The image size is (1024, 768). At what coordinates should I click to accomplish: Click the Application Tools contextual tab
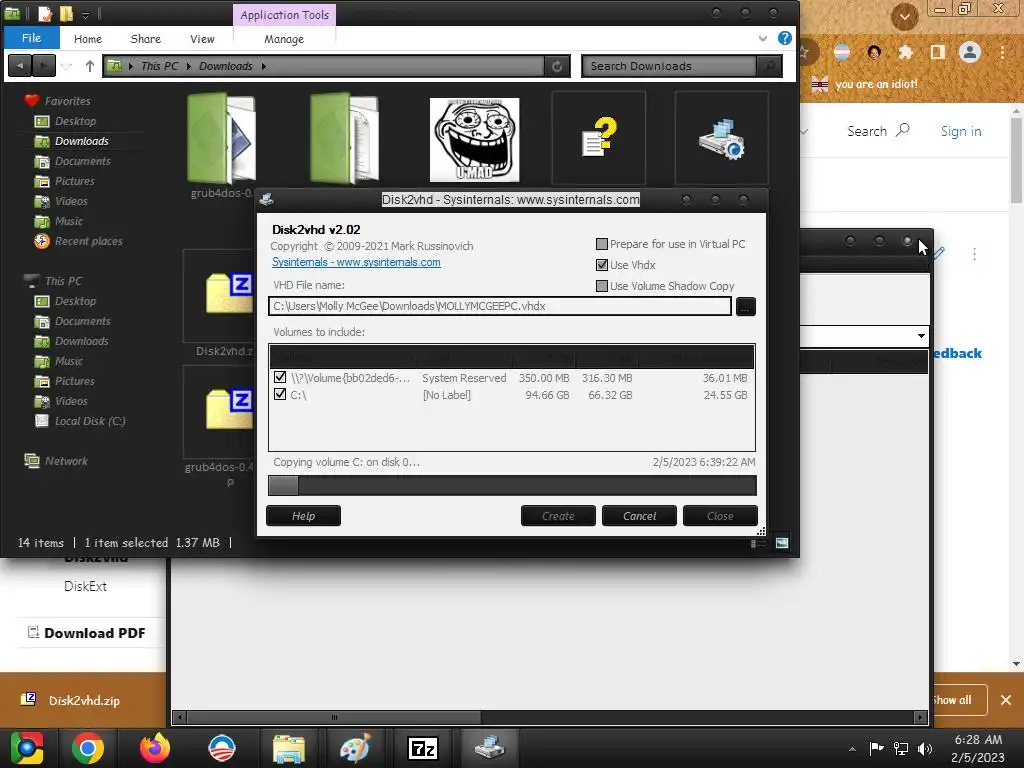285,14
